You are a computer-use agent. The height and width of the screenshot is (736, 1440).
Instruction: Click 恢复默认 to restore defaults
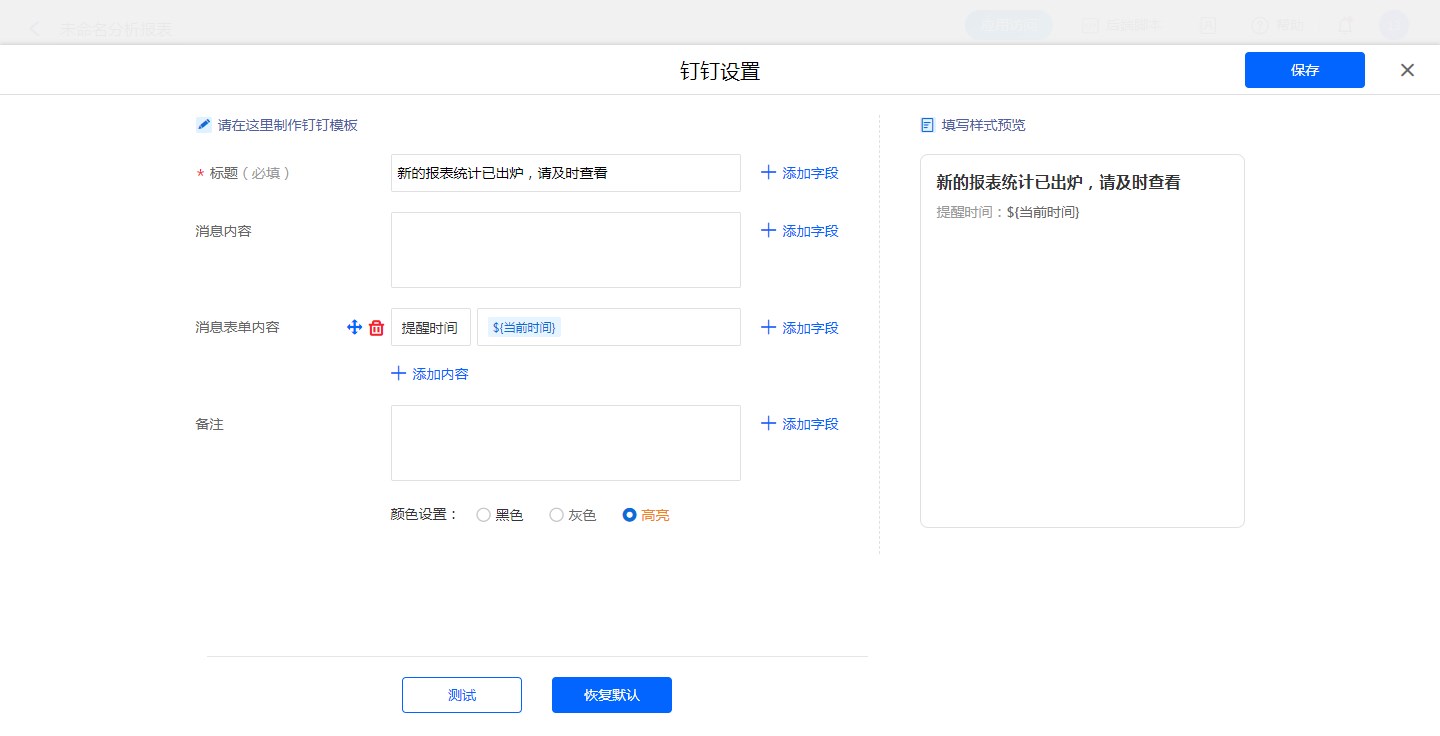[x=611, y=695]
